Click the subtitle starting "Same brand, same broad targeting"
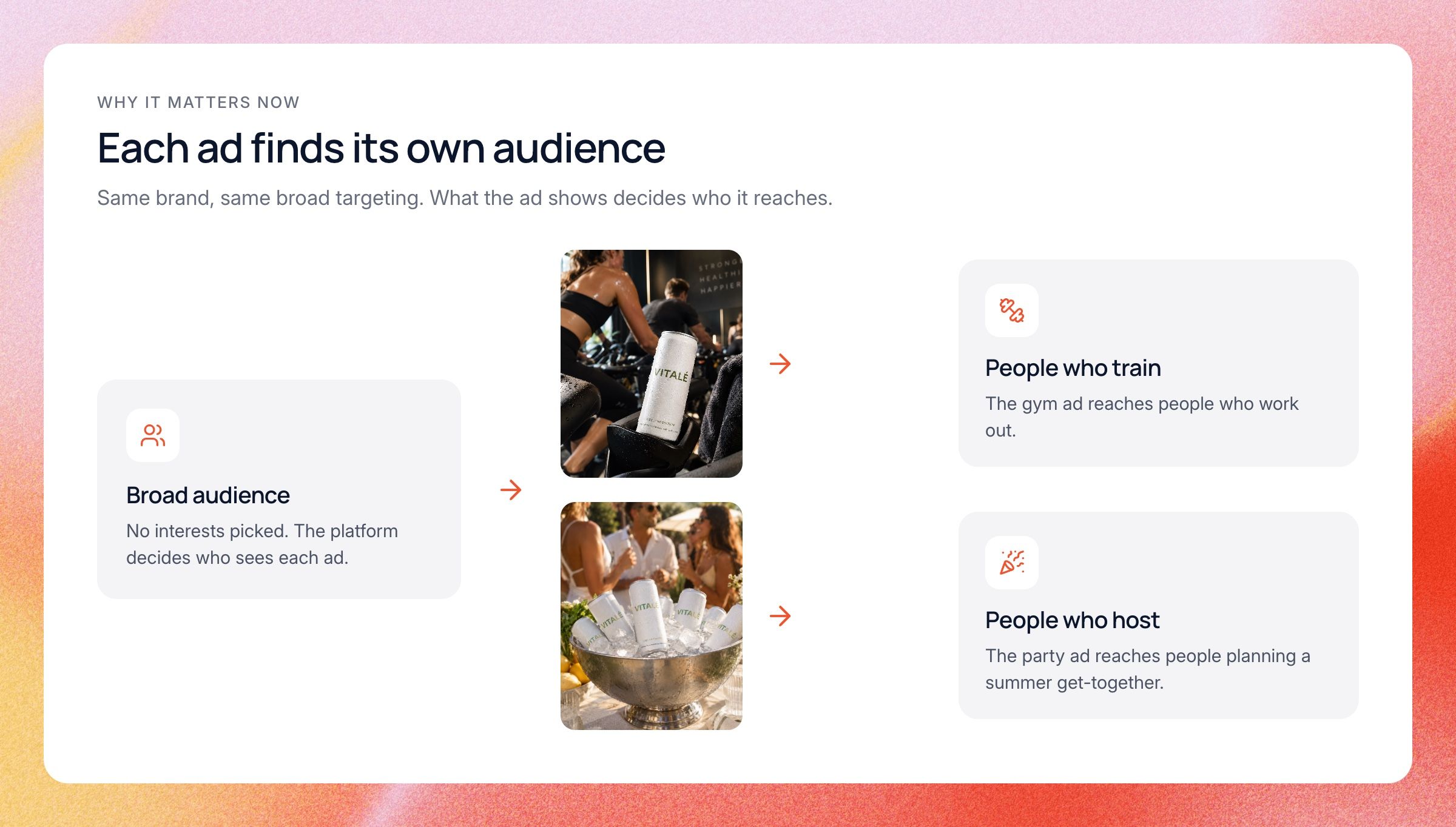The image size is (1456, 827). click(465, 198)
